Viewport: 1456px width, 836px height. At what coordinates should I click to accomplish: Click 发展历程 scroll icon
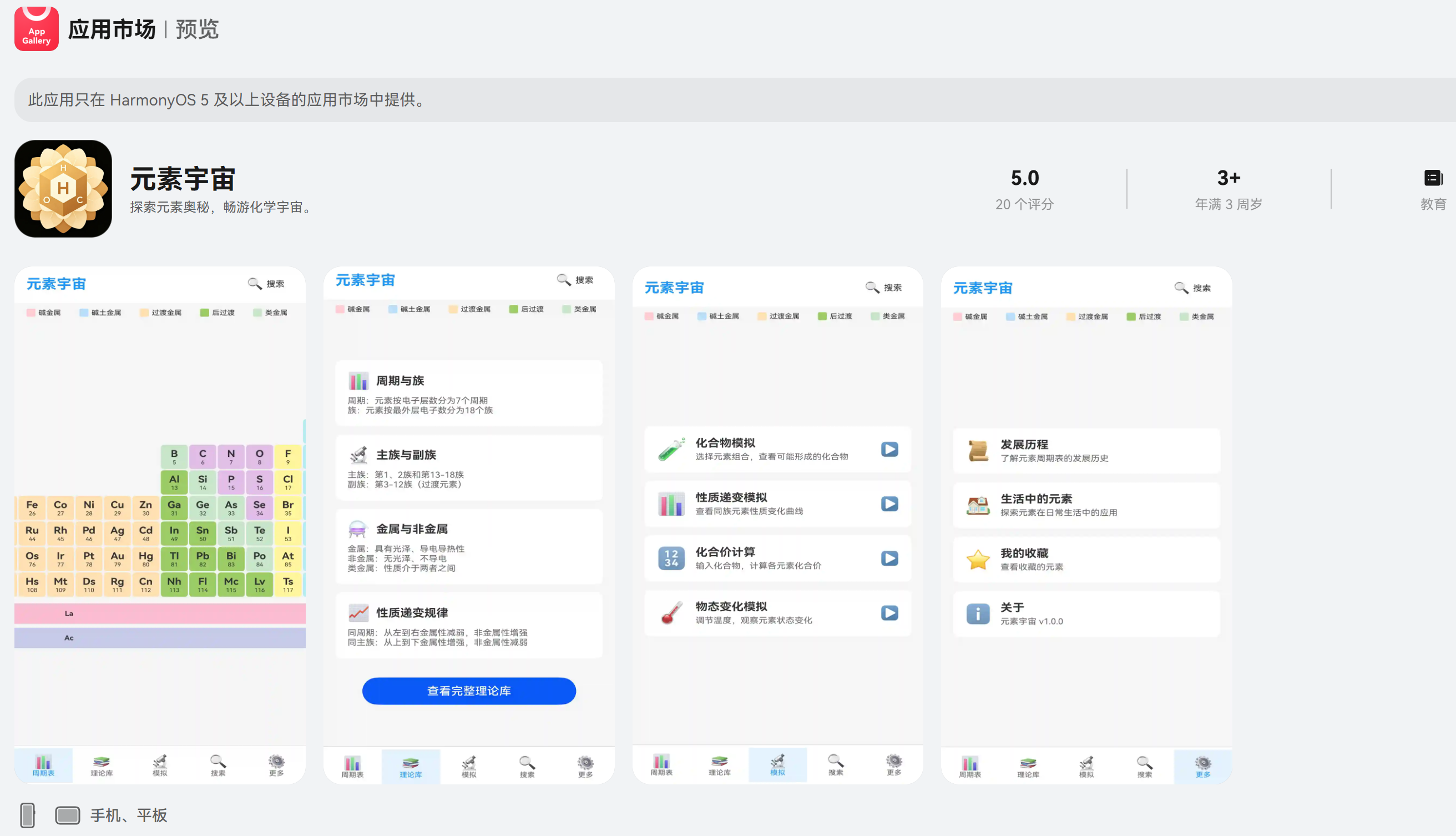978,451
